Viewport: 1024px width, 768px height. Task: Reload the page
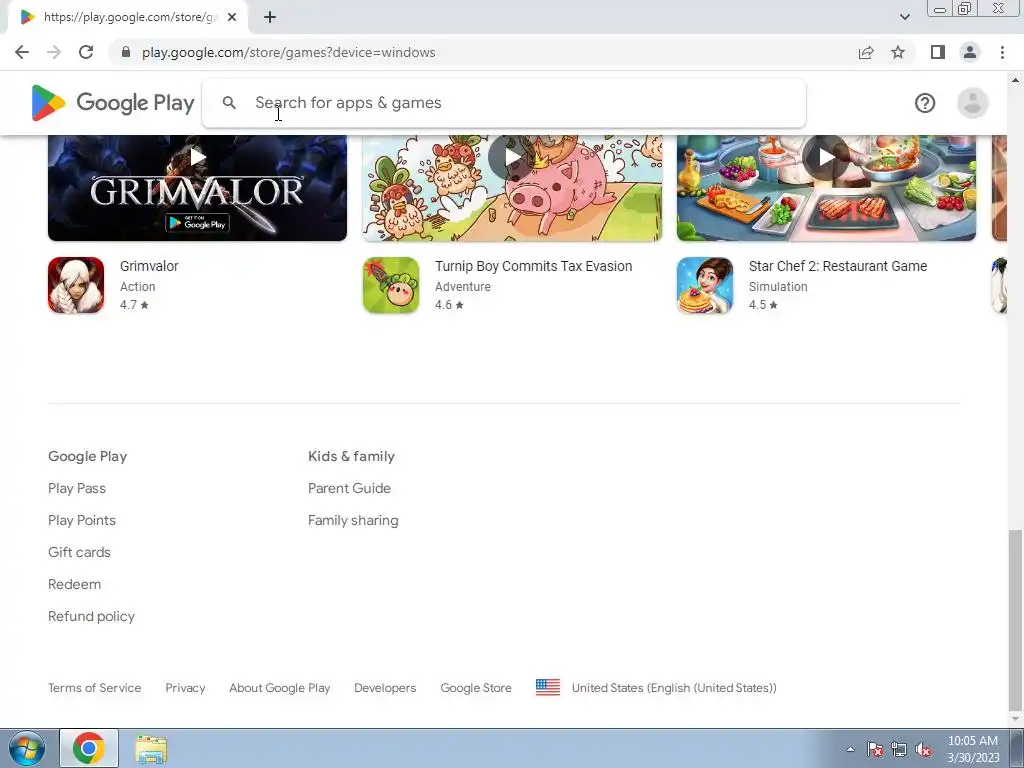[86, 52]
